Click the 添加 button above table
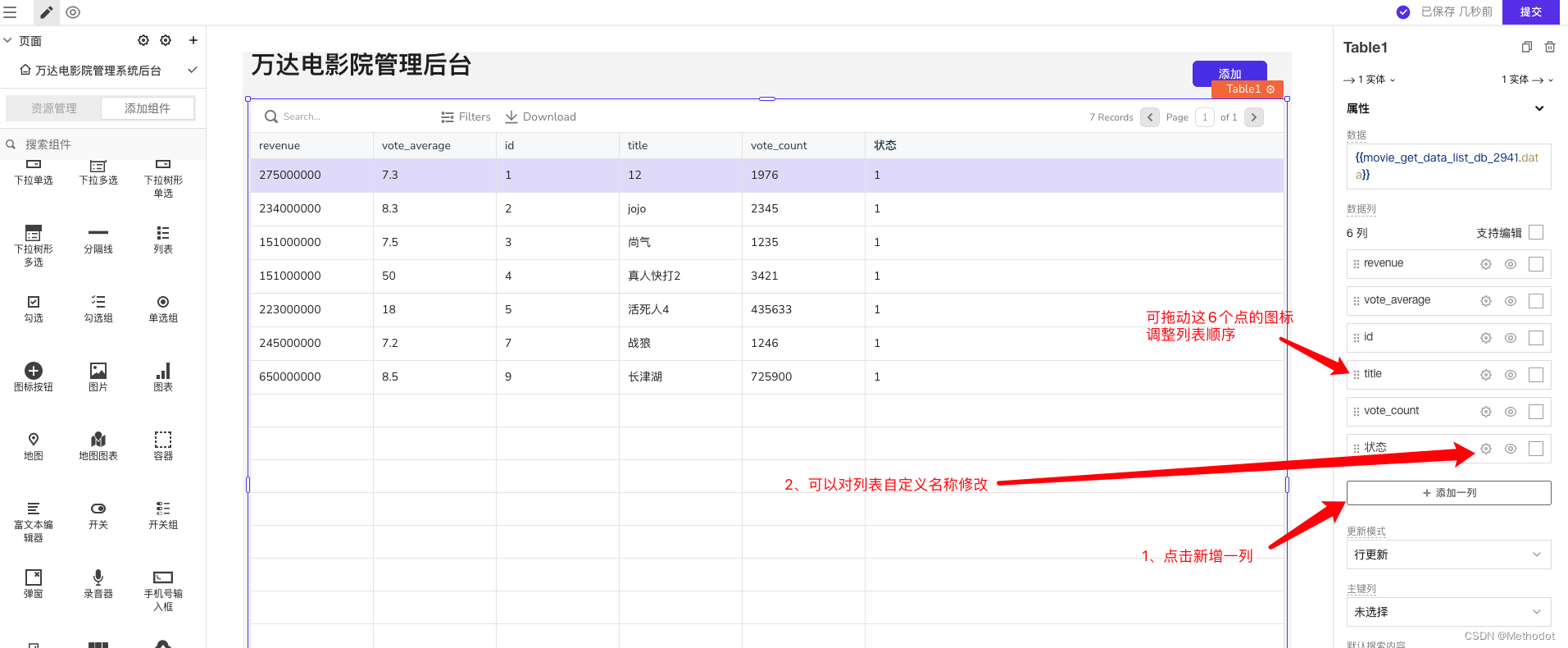 click(1229, 73)
